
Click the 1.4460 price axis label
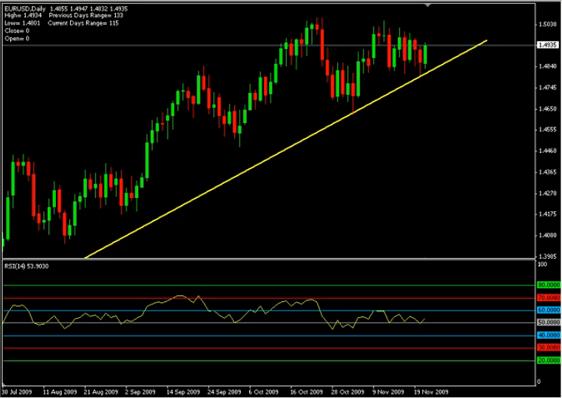548,151
